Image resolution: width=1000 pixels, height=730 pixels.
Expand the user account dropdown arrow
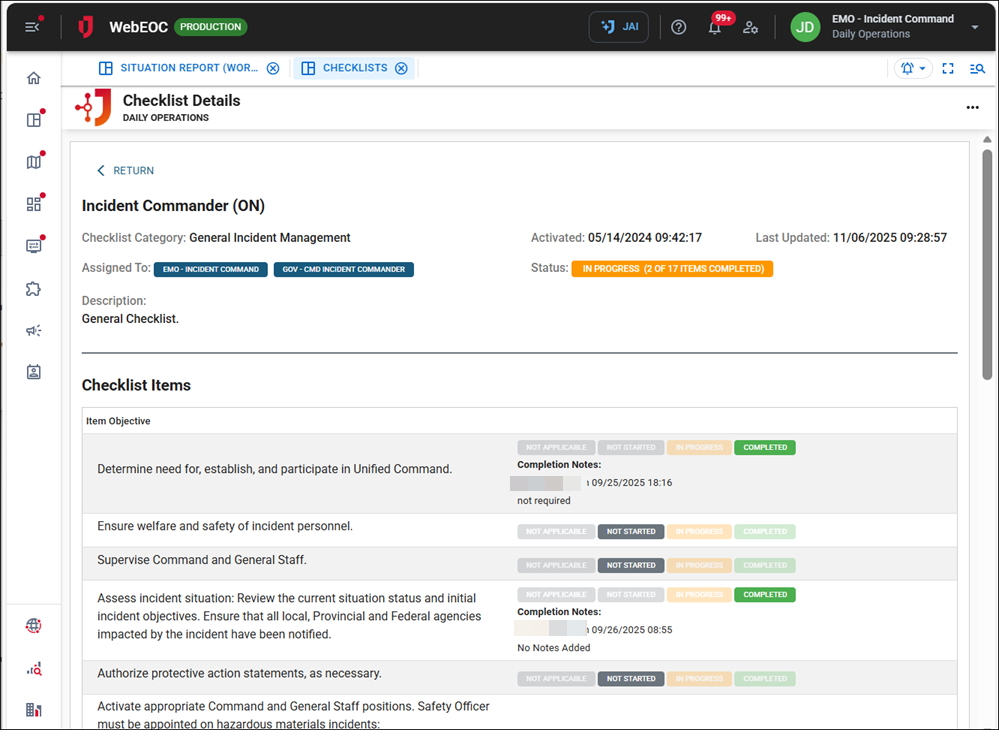click(975, 28)
